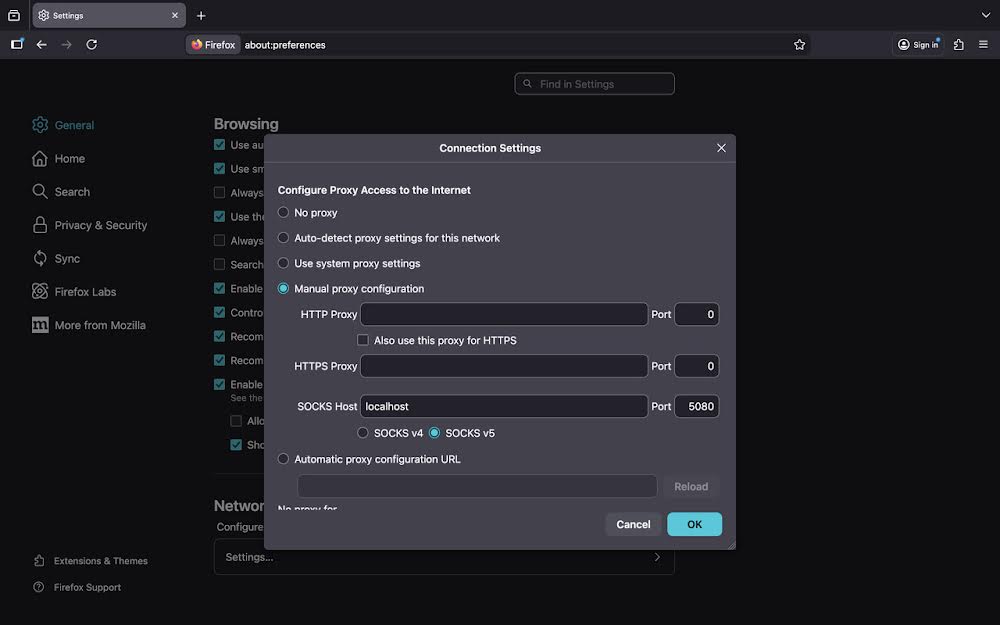Click the Sync icon in sidebar

(41, 258)
